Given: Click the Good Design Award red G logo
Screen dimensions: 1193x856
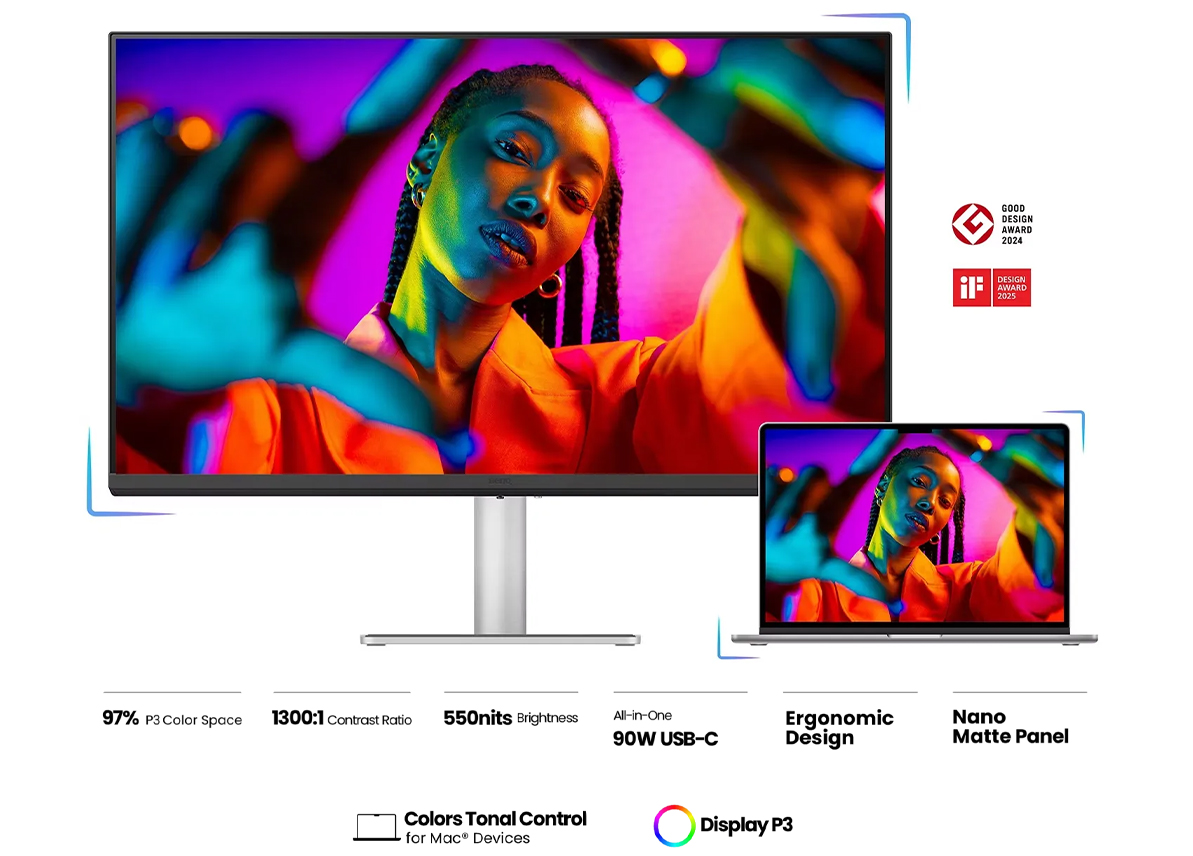Looking at the screenshot, I should pyautogui.click(x=972, y=224).
